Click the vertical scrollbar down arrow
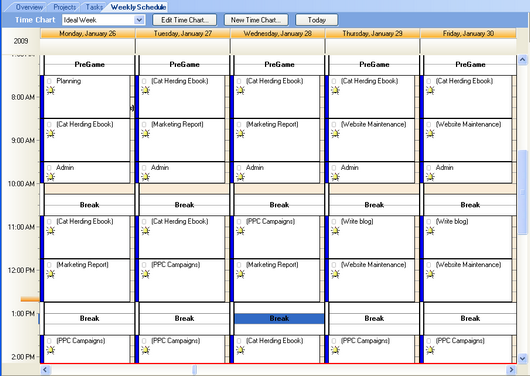The image size is (530, 376). pos(523,358)
